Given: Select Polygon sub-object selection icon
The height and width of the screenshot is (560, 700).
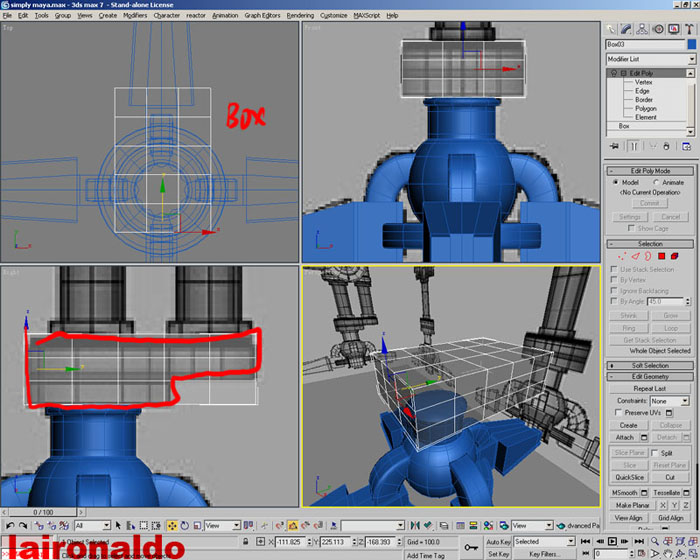Looking at the screenshot, I should click(661, 256).
